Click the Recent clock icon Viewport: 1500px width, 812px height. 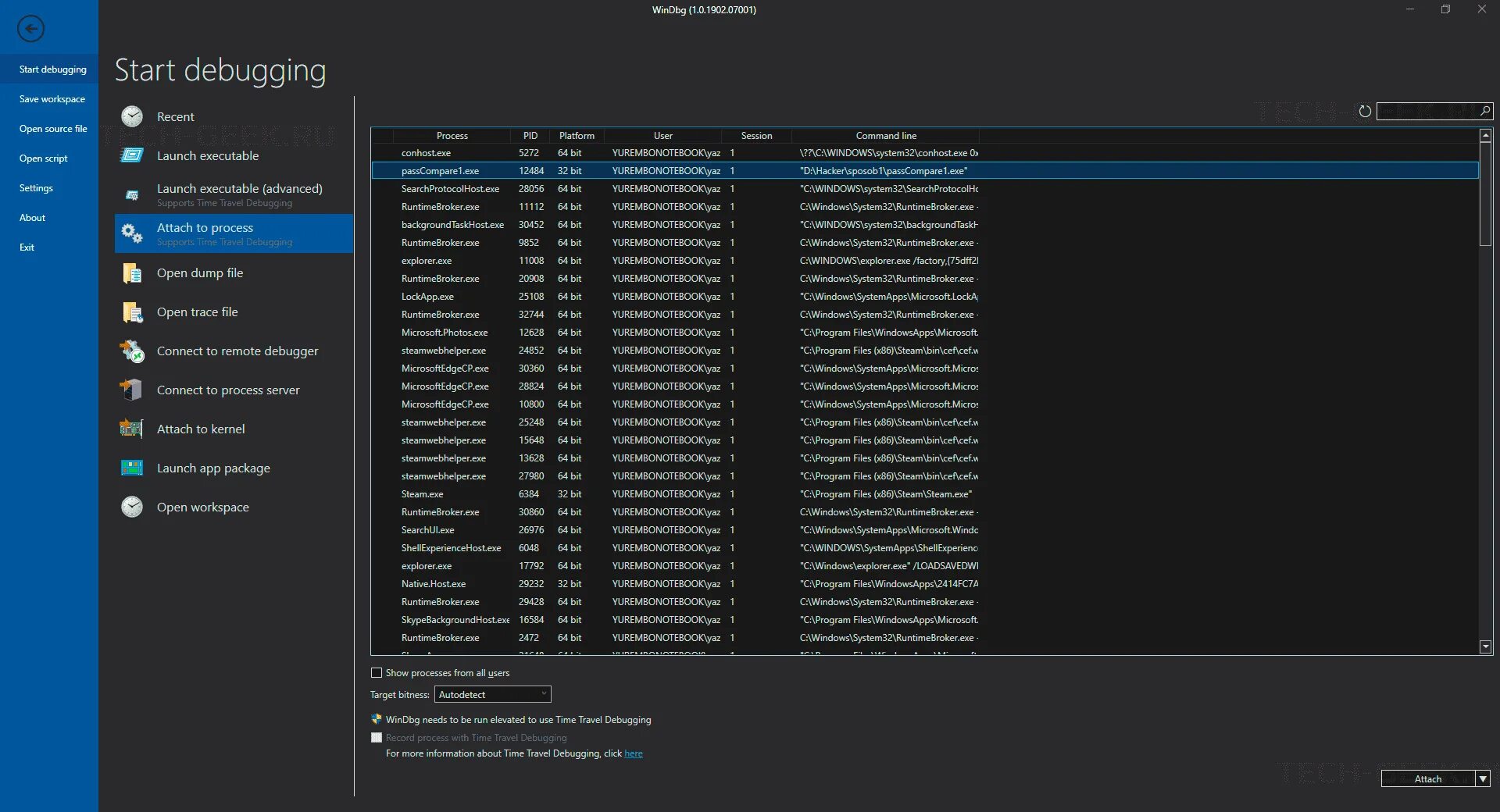(x=132, y=116)
